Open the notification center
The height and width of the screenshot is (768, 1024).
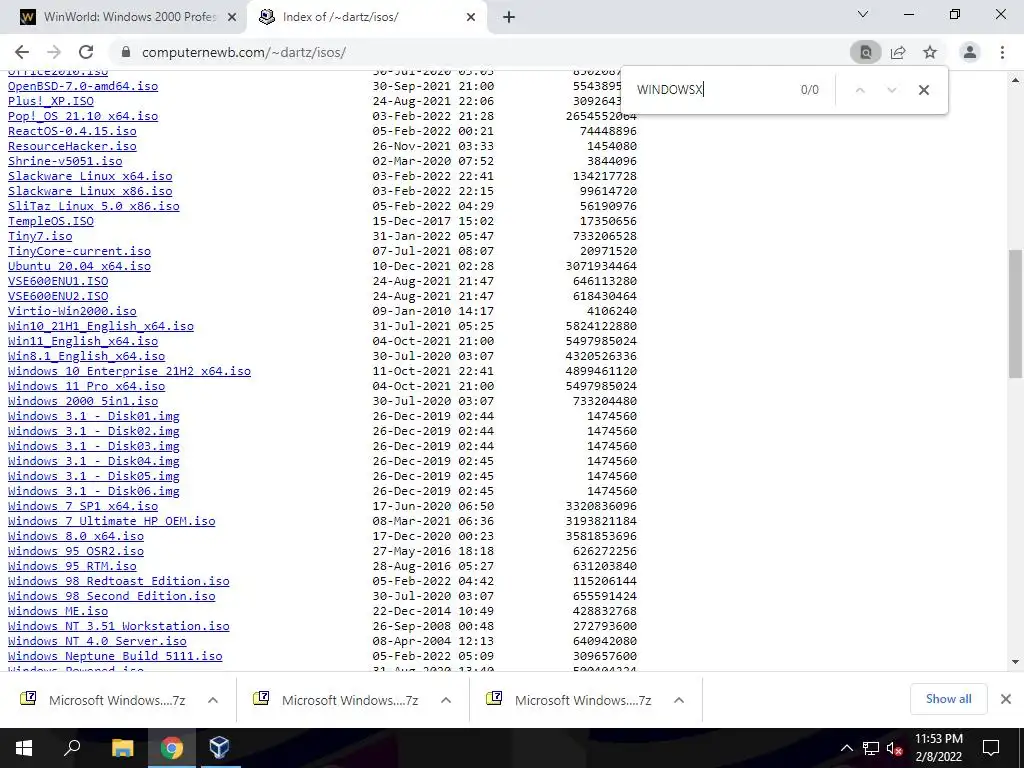tap(991, 748)
